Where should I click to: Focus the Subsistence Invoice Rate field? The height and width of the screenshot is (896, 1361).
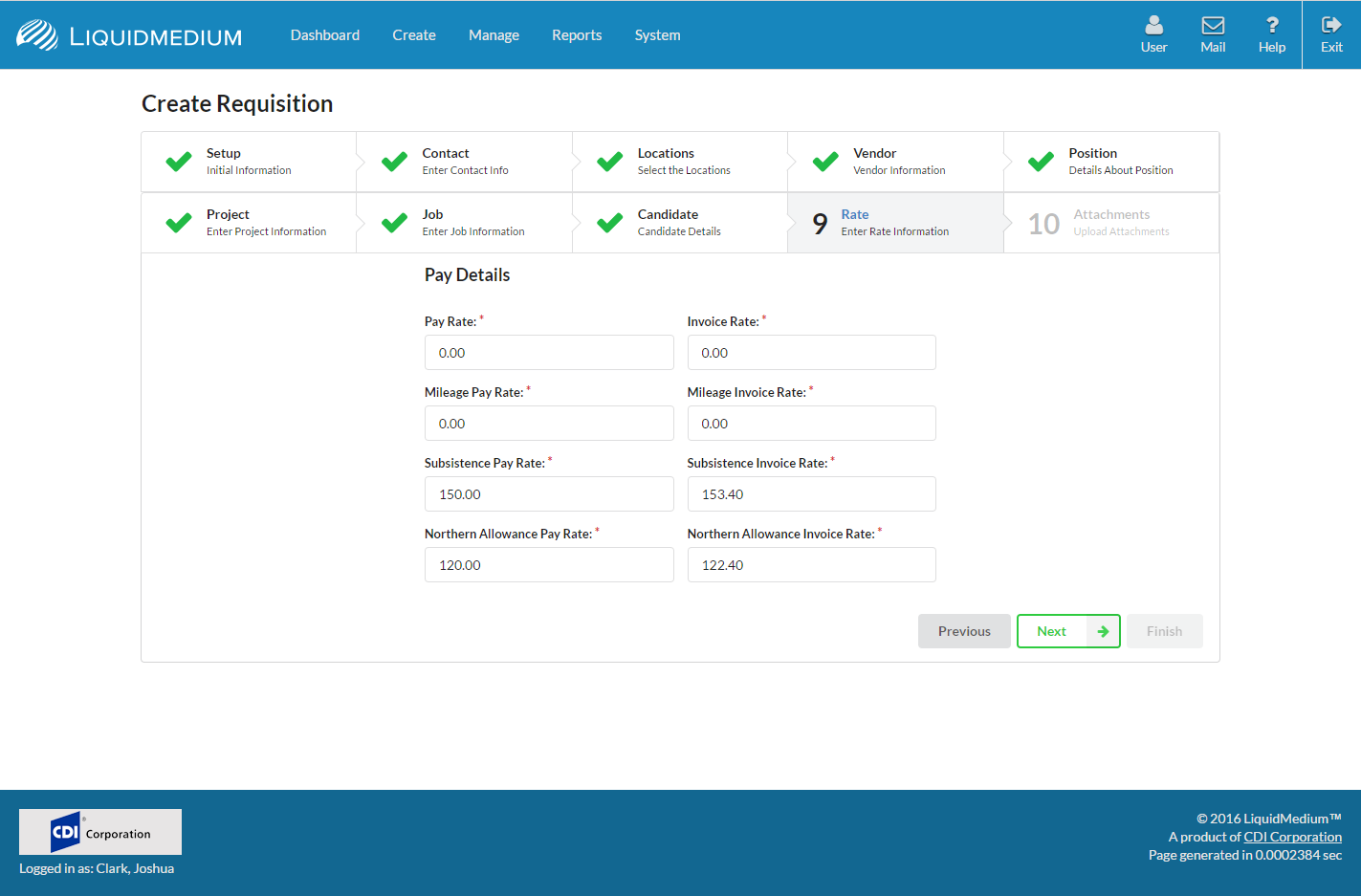click(811, 494)
